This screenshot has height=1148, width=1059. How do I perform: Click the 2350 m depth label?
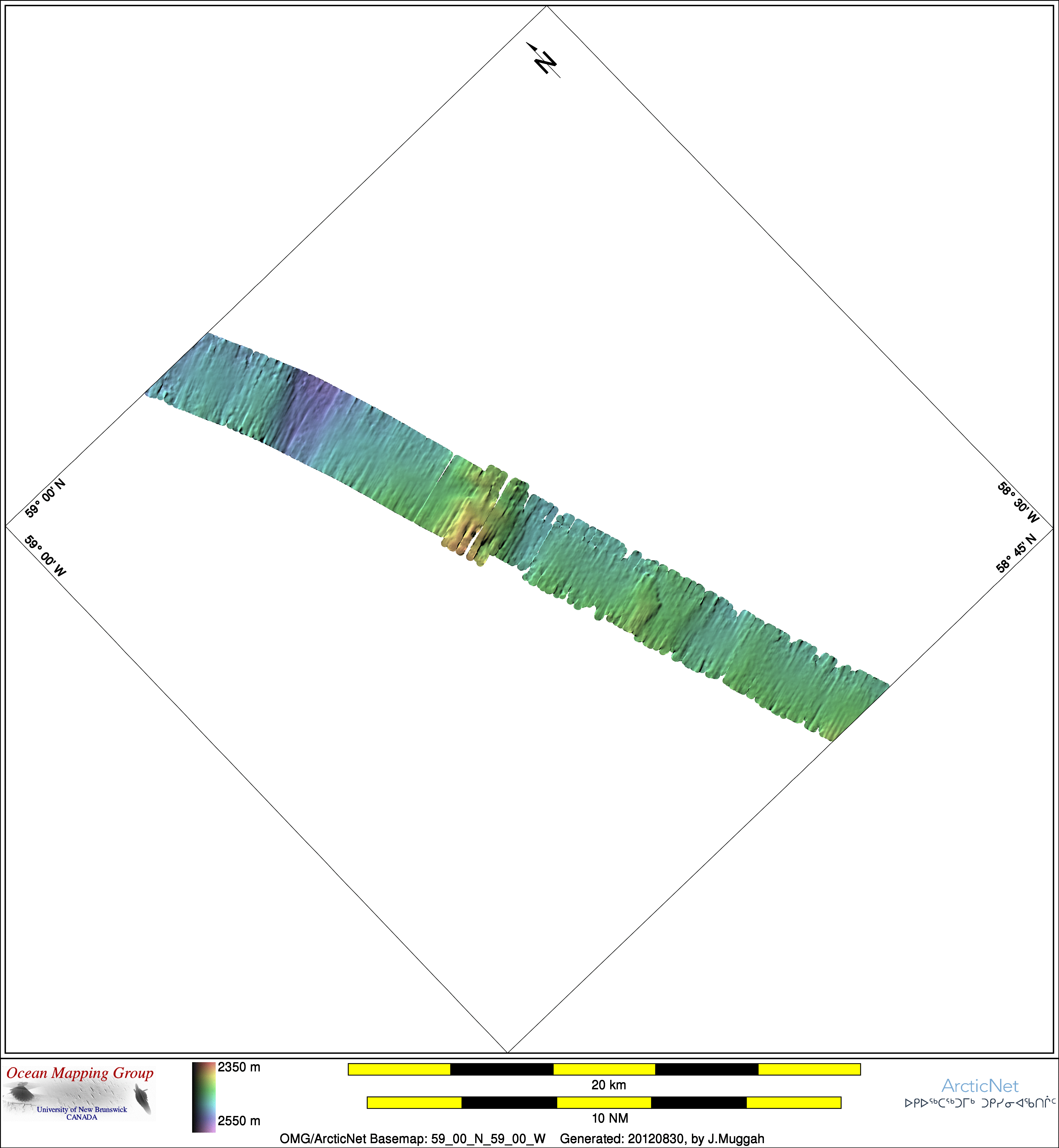click(x=239, y=1067)
